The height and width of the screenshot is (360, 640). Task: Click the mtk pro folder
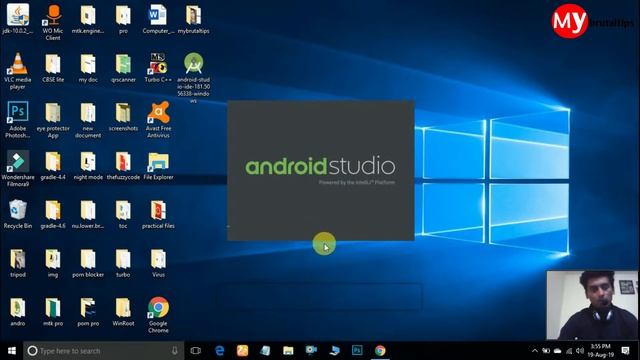click(x=53, y=311)
